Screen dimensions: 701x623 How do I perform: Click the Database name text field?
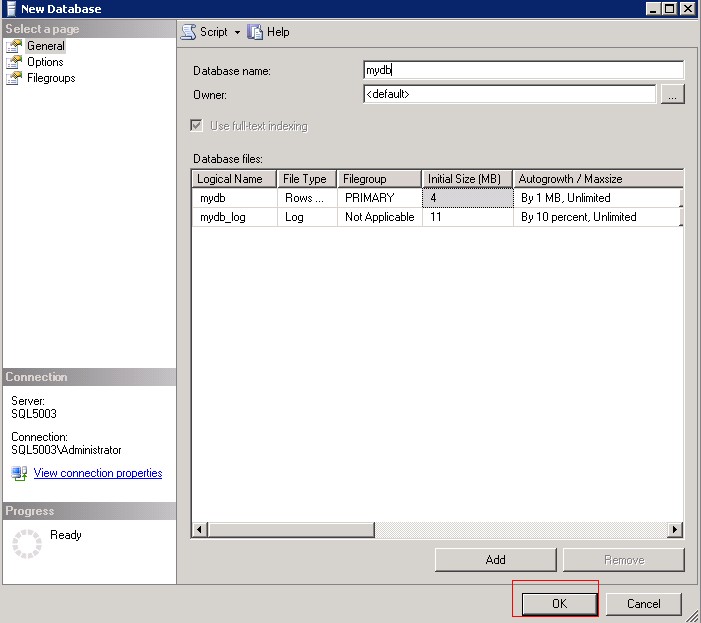pyautogui.click(x=523, y=70)
